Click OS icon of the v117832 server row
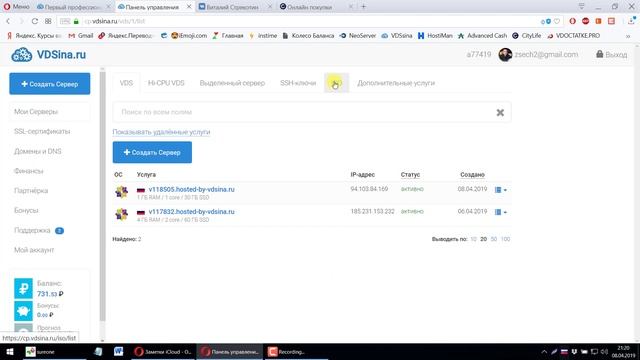Screen dimensions: 640x360 tap(121, 214)
